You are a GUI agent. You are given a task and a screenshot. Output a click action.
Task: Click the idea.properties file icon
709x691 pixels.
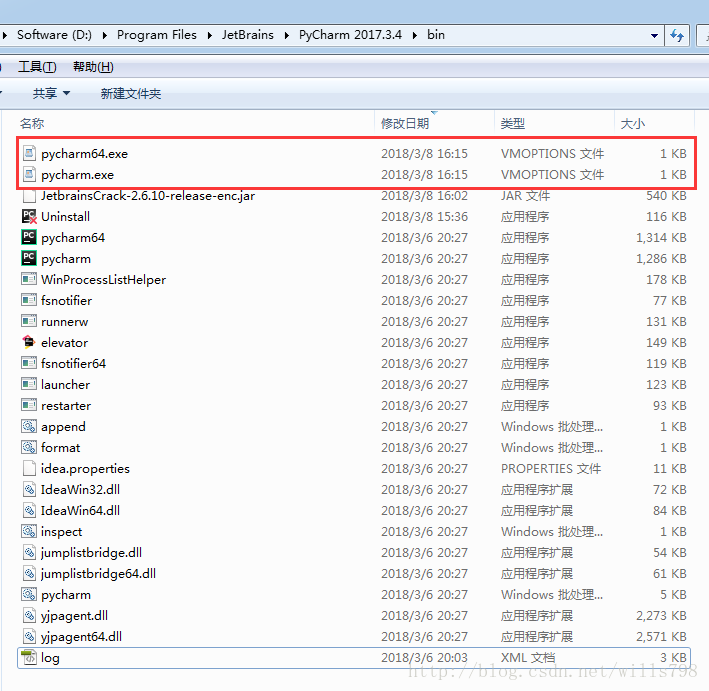point(29,468)
